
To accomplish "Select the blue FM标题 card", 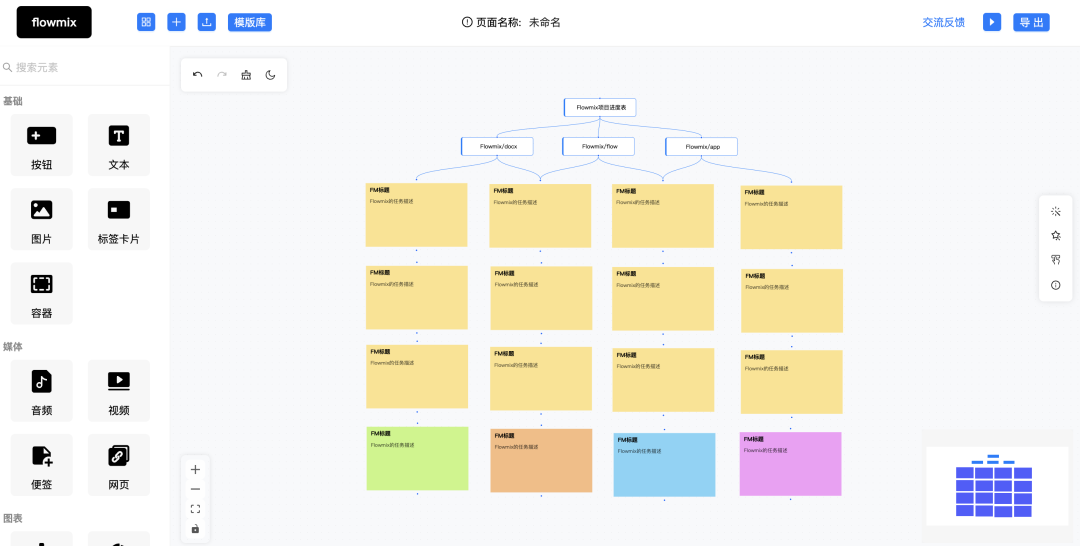I will (x=665, y=465).
